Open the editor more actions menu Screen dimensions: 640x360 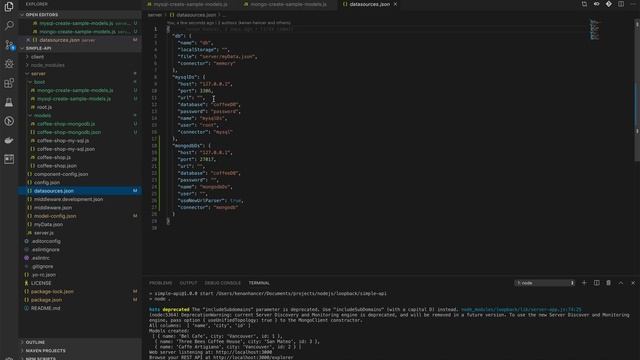click(633, 4)
